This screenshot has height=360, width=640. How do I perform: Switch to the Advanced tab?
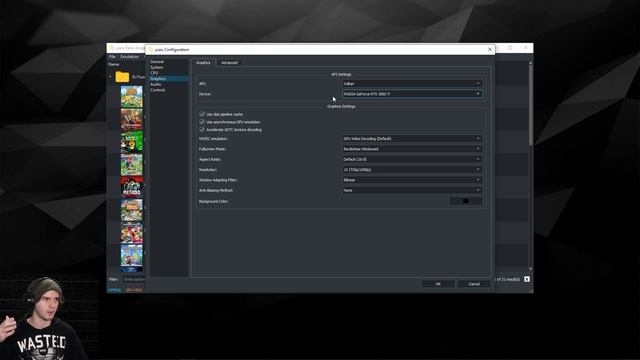click(229, 63)
